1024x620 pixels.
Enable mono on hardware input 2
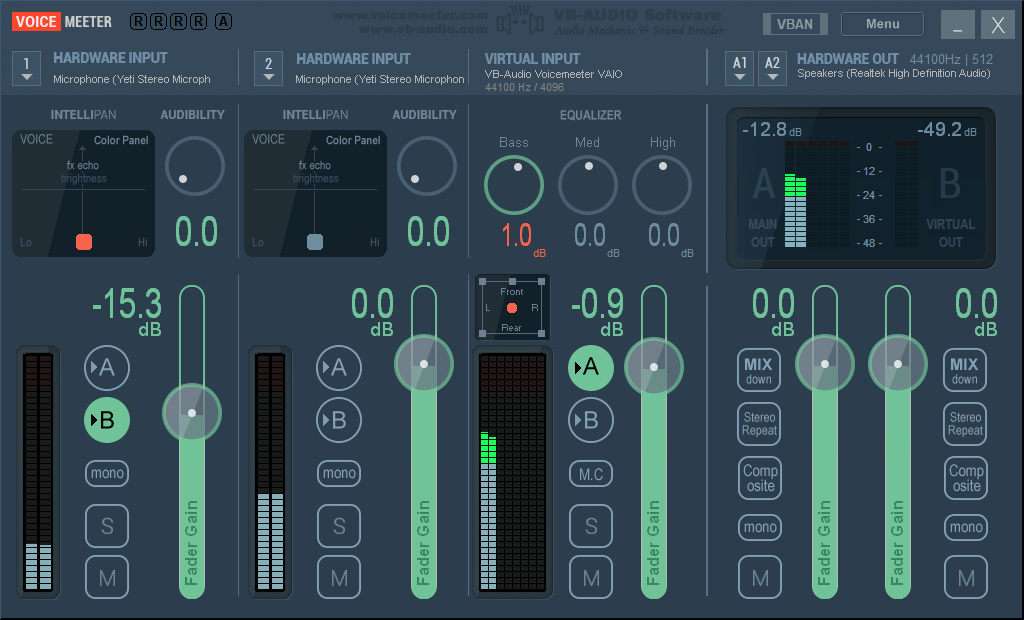(x=339, y=473)
